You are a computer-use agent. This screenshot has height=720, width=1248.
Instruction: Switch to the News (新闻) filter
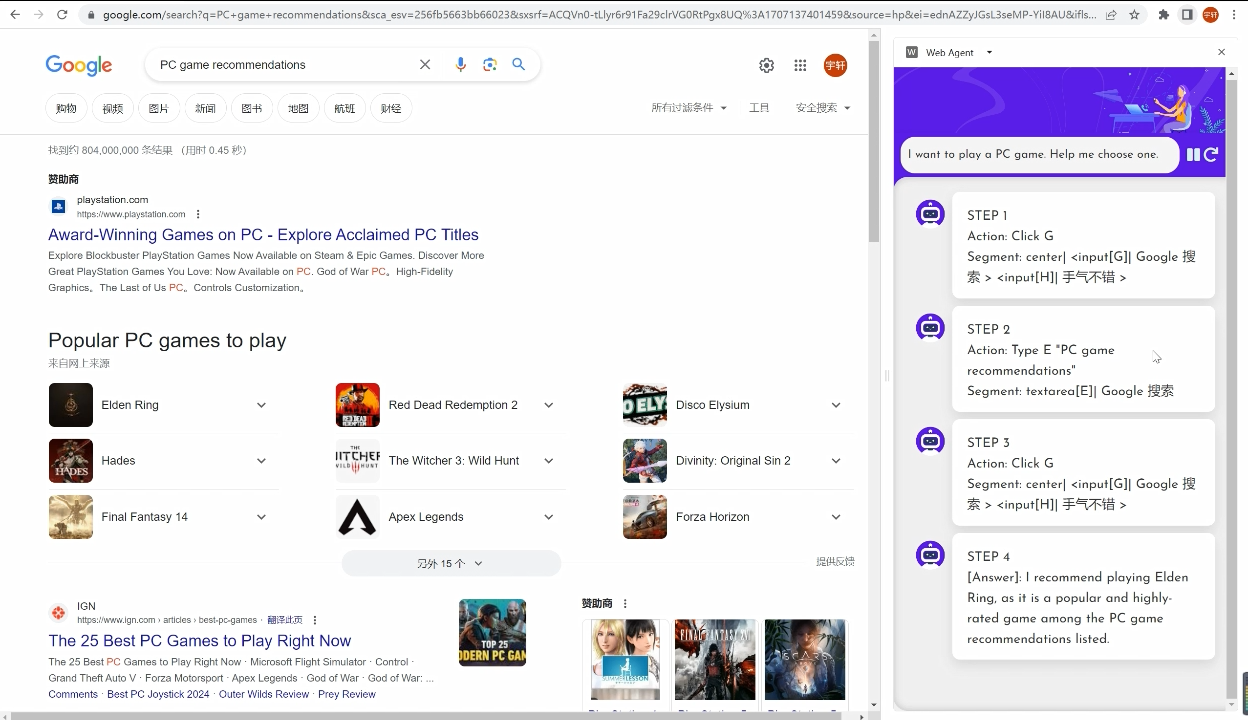tap(205, 108)
